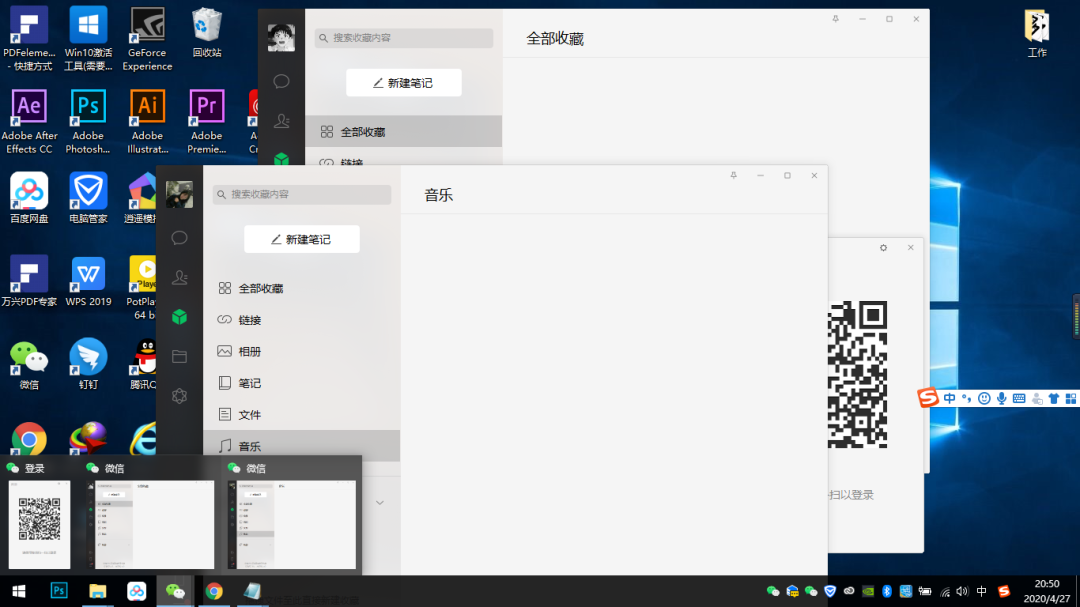Click profile avatar in back WeChat window
Viewport: 1080px width, 607px height.
click(x=281, y=38)
